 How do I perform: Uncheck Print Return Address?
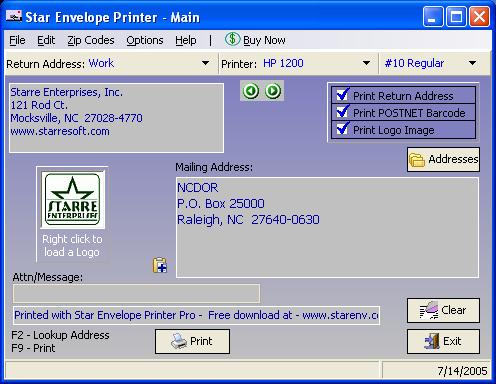[343, 95]
